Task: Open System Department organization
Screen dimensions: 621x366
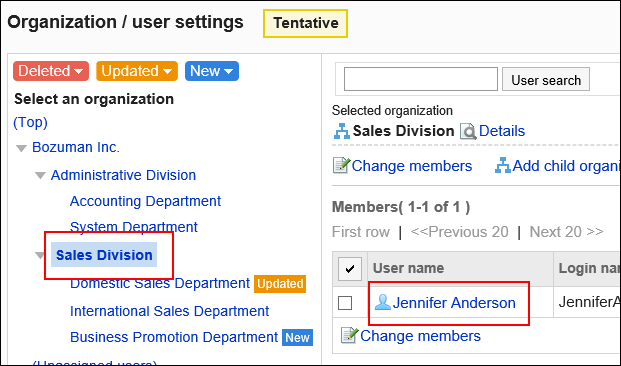Action: click(133, 227)
